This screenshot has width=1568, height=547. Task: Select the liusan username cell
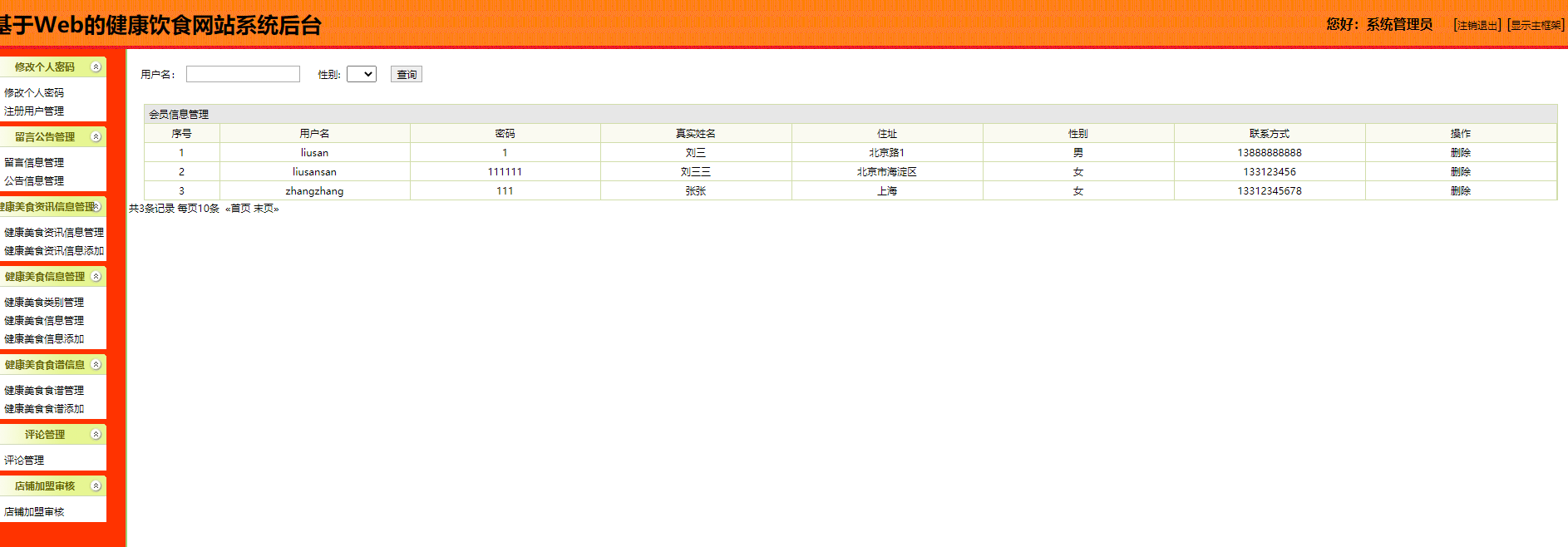pyautogui.click(x=315, y=152)
